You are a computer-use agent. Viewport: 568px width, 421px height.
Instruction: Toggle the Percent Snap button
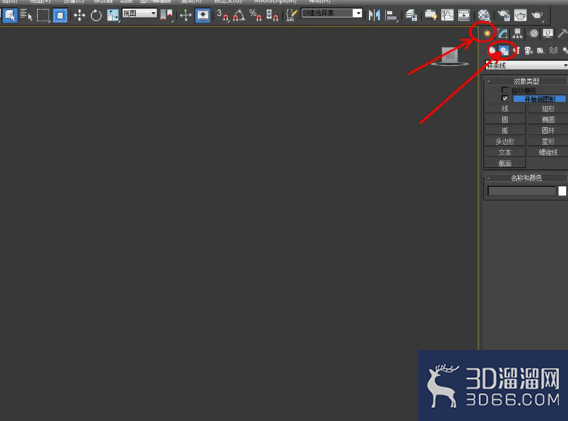pyautogui.click(x=255, y=15)
